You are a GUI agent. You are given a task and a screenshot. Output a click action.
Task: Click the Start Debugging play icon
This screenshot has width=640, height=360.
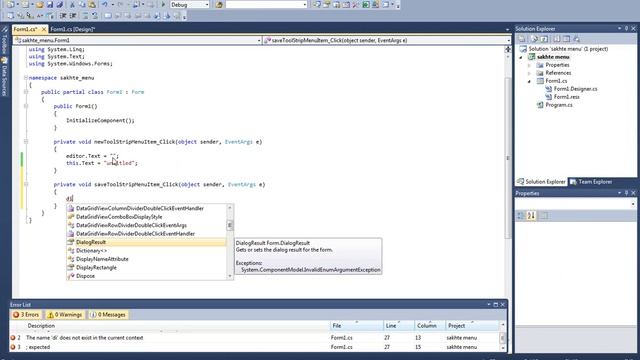click(x=163, y=5)
